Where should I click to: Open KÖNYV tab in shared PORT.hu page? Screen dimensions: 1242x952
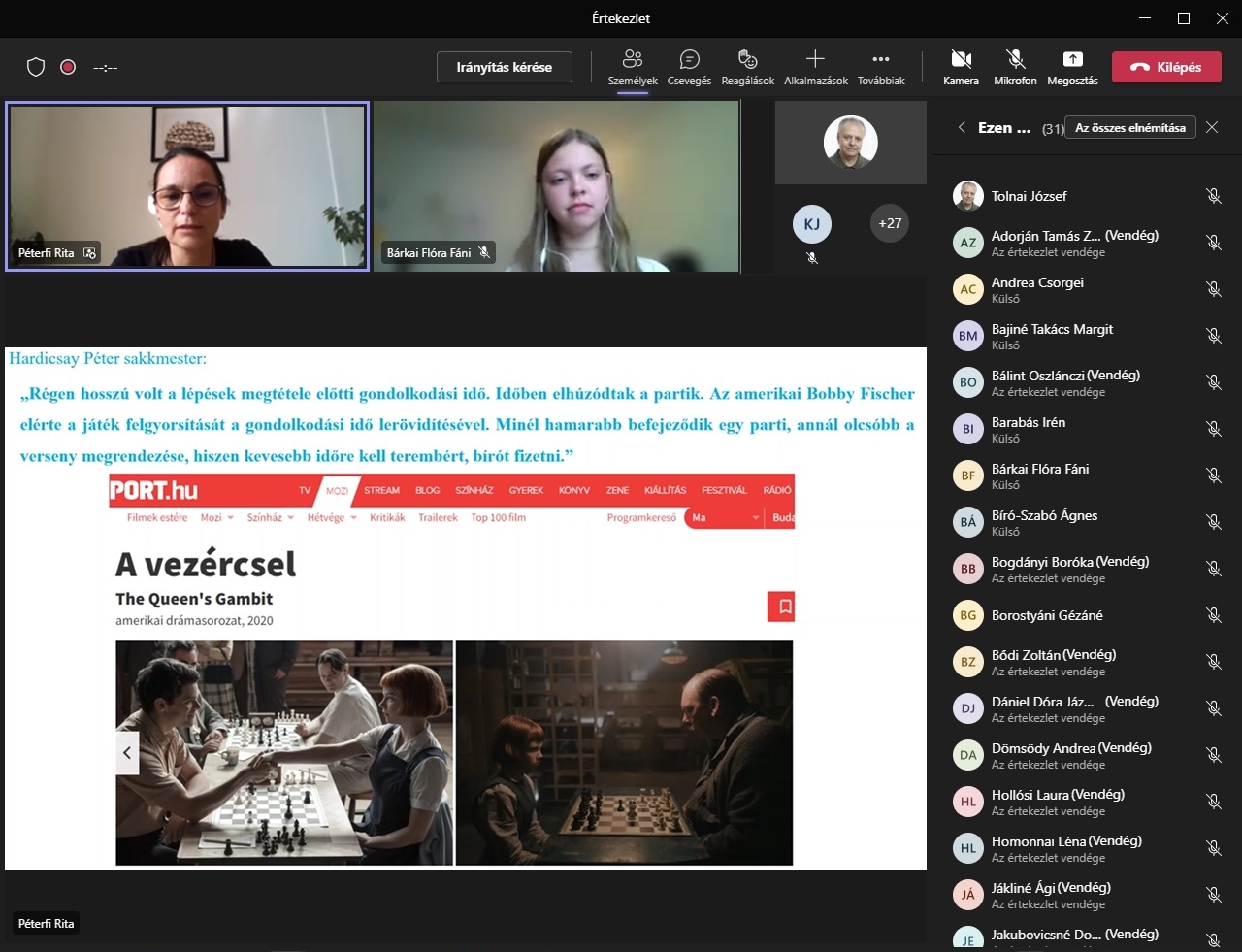click(574, 490)
